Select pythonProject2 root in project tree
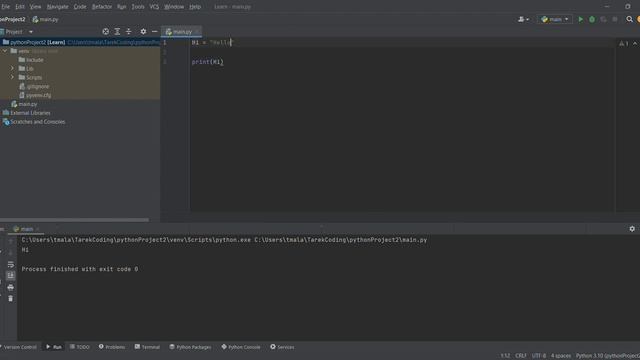Image resolution: width=640 pixels, height=360 pixels. (80, 42)
